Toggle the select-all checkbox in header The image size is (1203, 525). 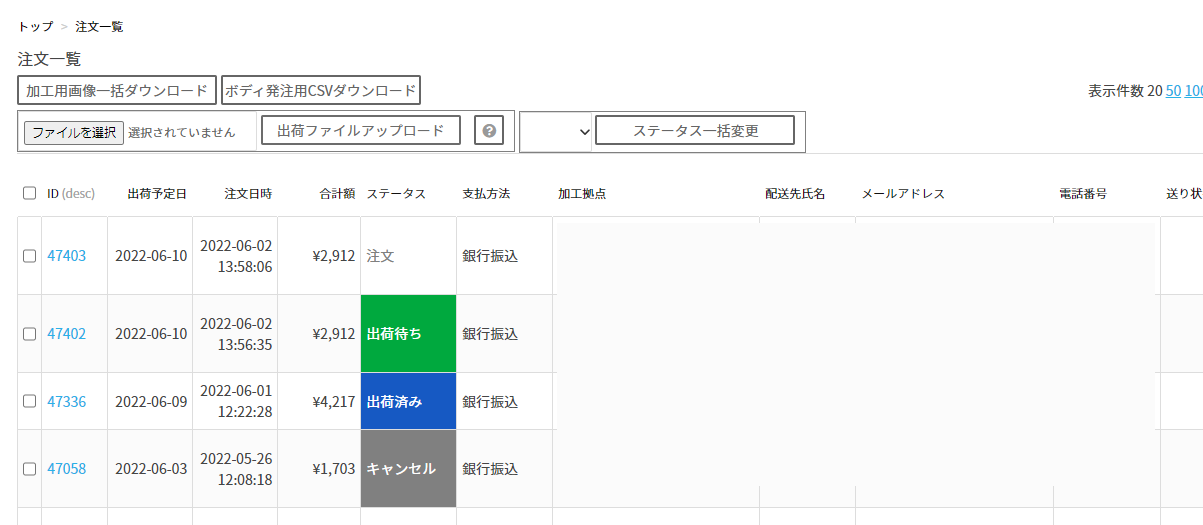pos(29,193)
